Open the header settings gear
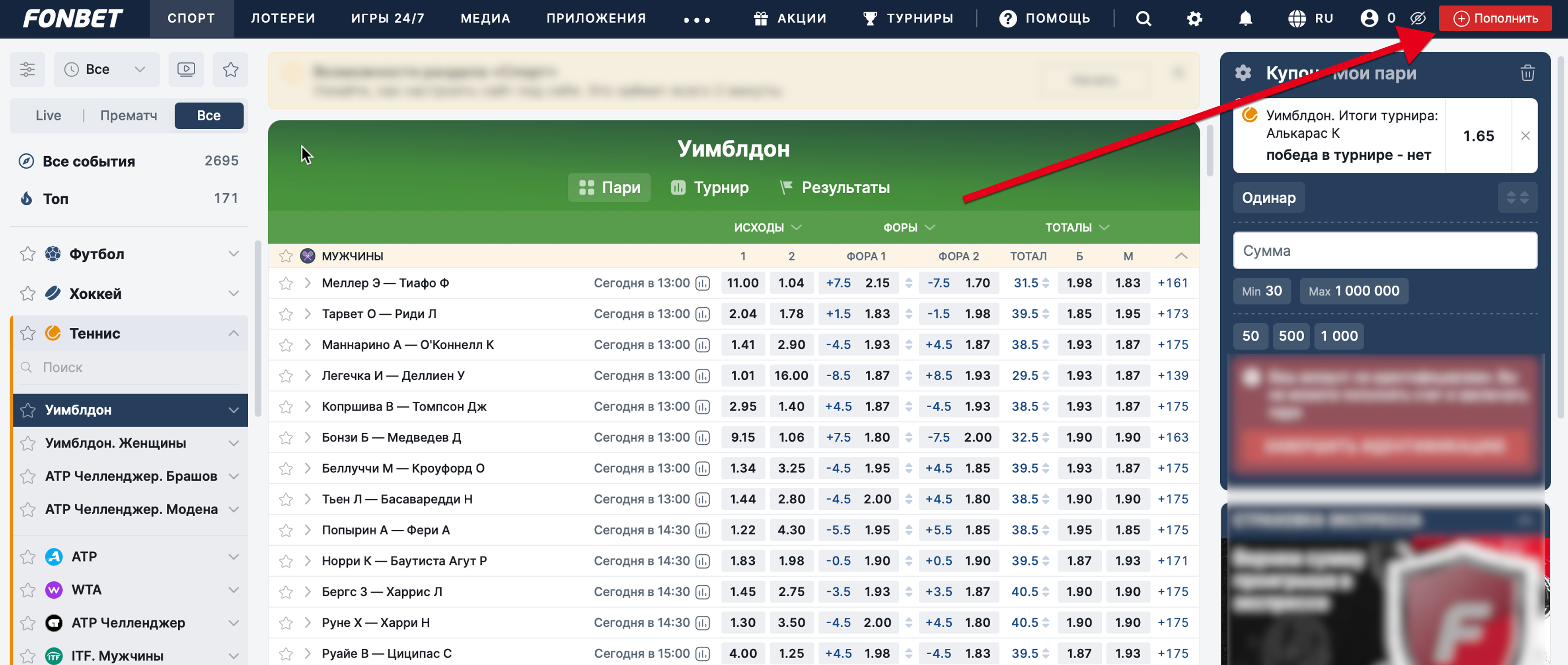Screen dimensions: 1568x665 pos(1194,19)
